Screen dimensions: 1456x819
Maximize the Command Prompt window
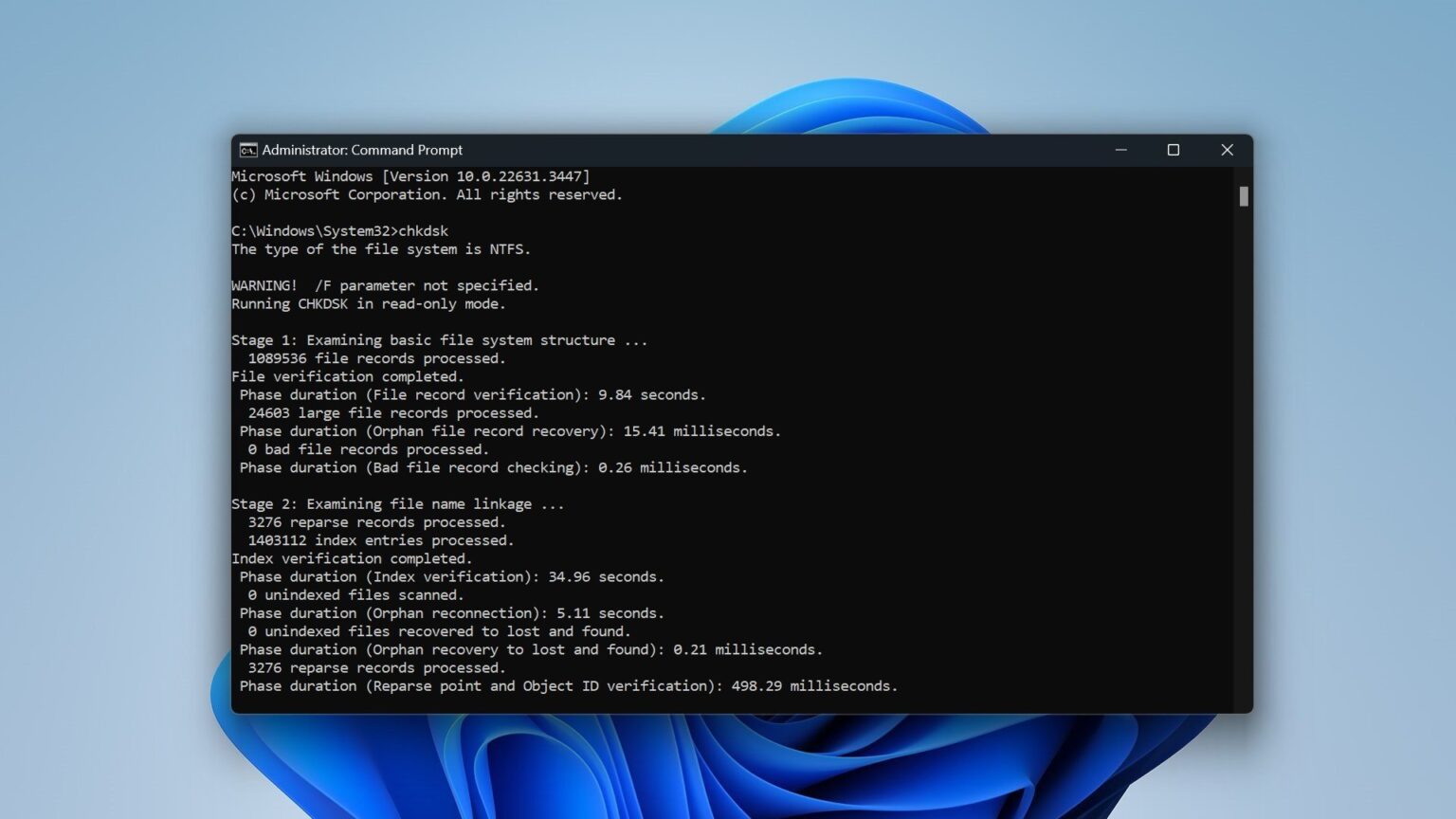(x=1174, y=150)
